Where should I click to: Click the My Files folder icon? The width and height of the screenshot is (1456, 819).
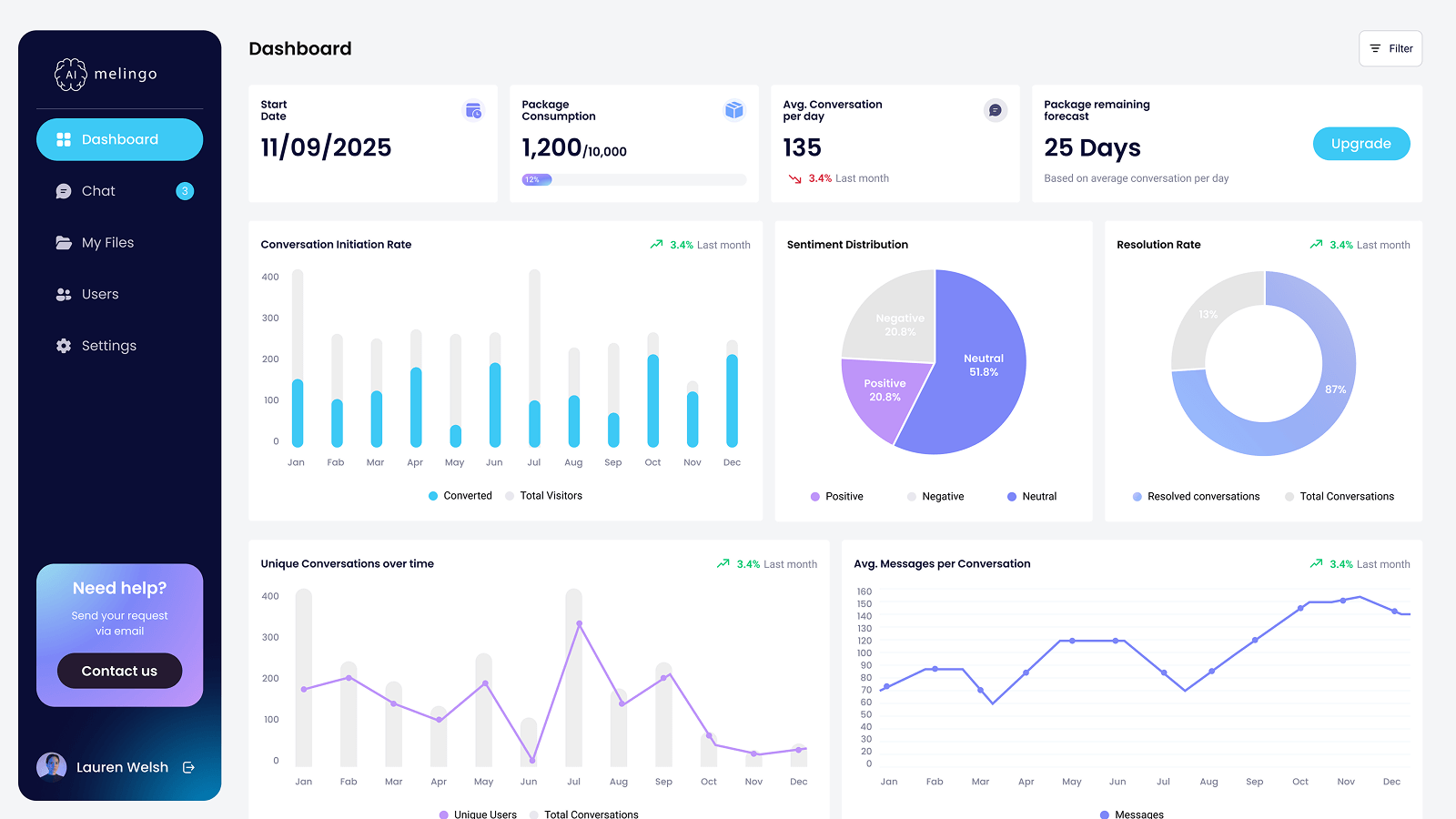(x=64, y=243)
